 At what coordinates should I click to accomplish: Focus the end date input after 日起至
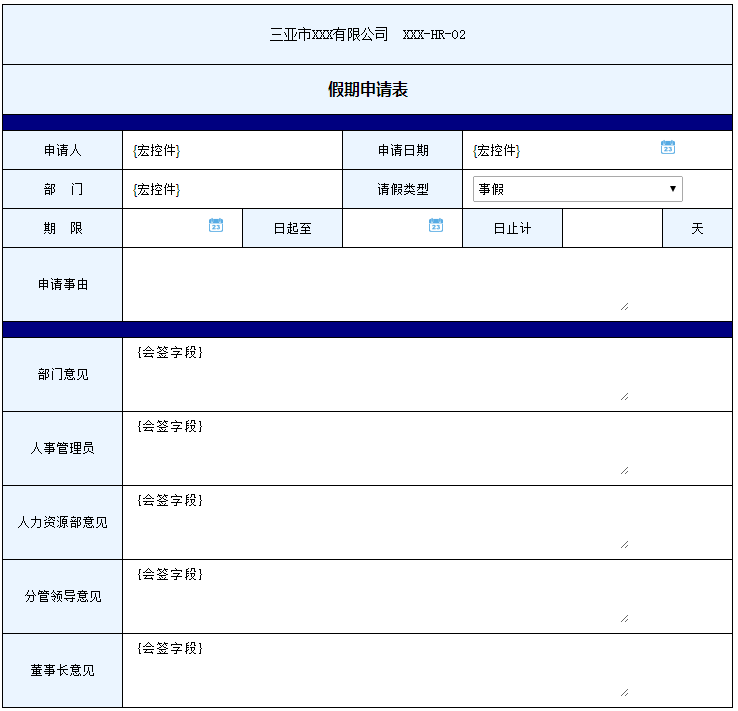[385, 228]
